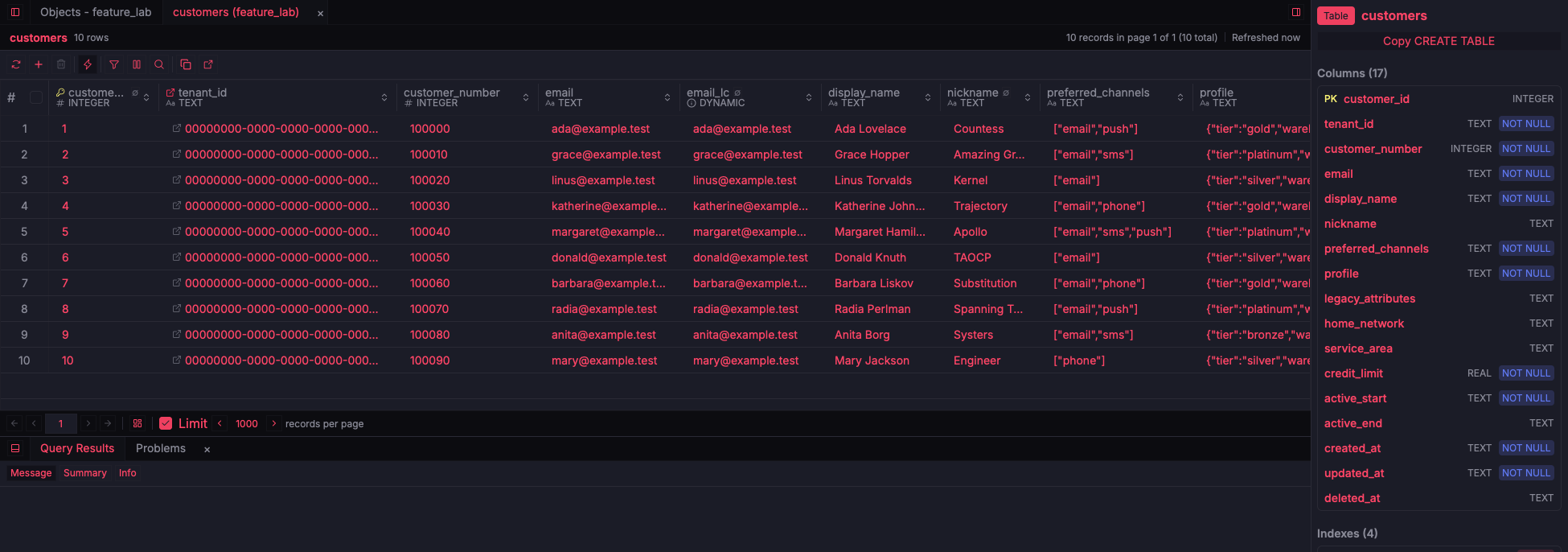Toggle the left sidebar panel icon
Image resolution: width=1568 pixels, height=552 pixels.
pyautogui.click(x=15, y=12)
